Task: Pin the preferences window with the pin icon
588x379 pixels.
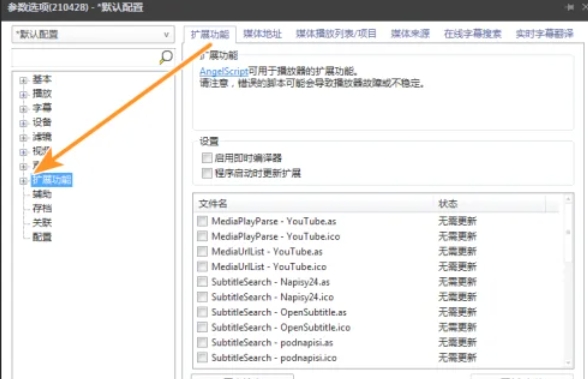Action: [570, 7]
